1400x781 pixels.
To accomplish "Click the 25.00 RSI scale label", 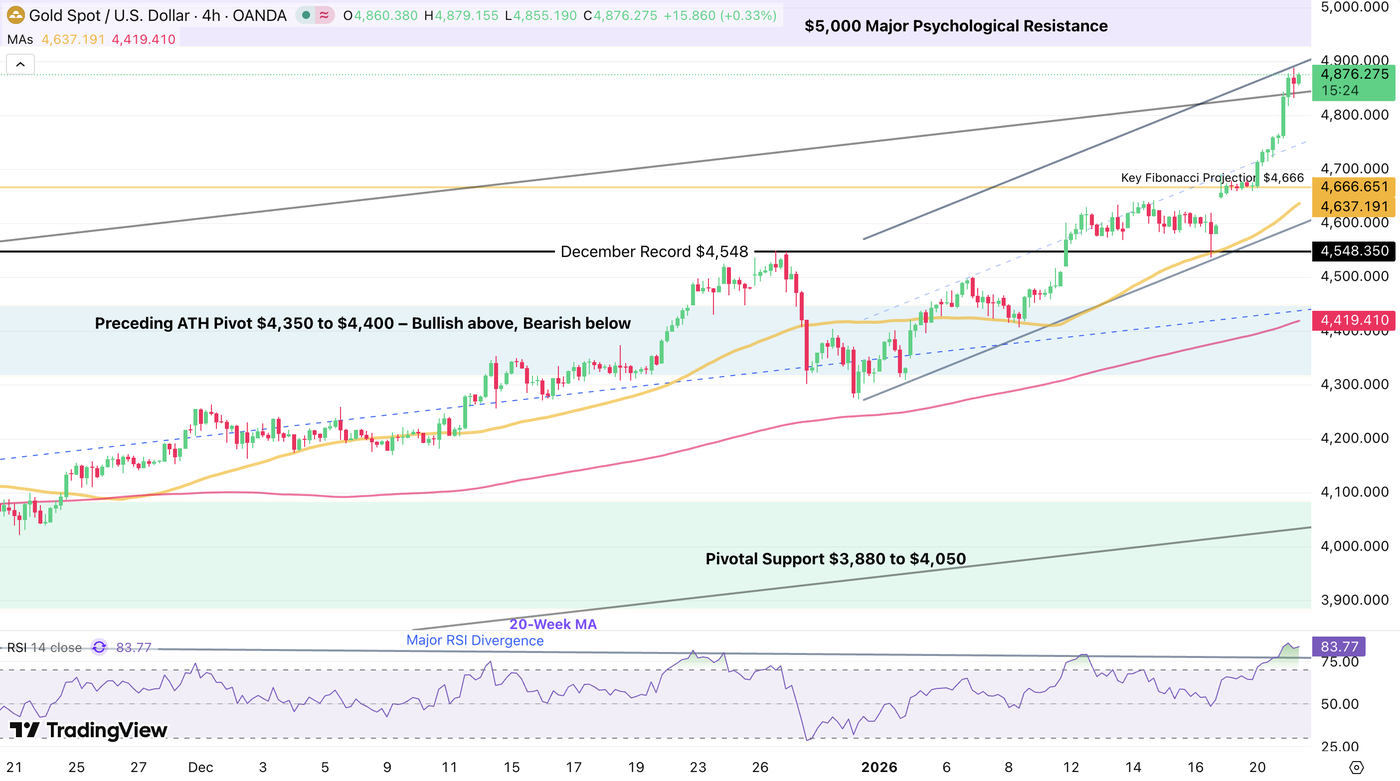I will point(1339,746).
